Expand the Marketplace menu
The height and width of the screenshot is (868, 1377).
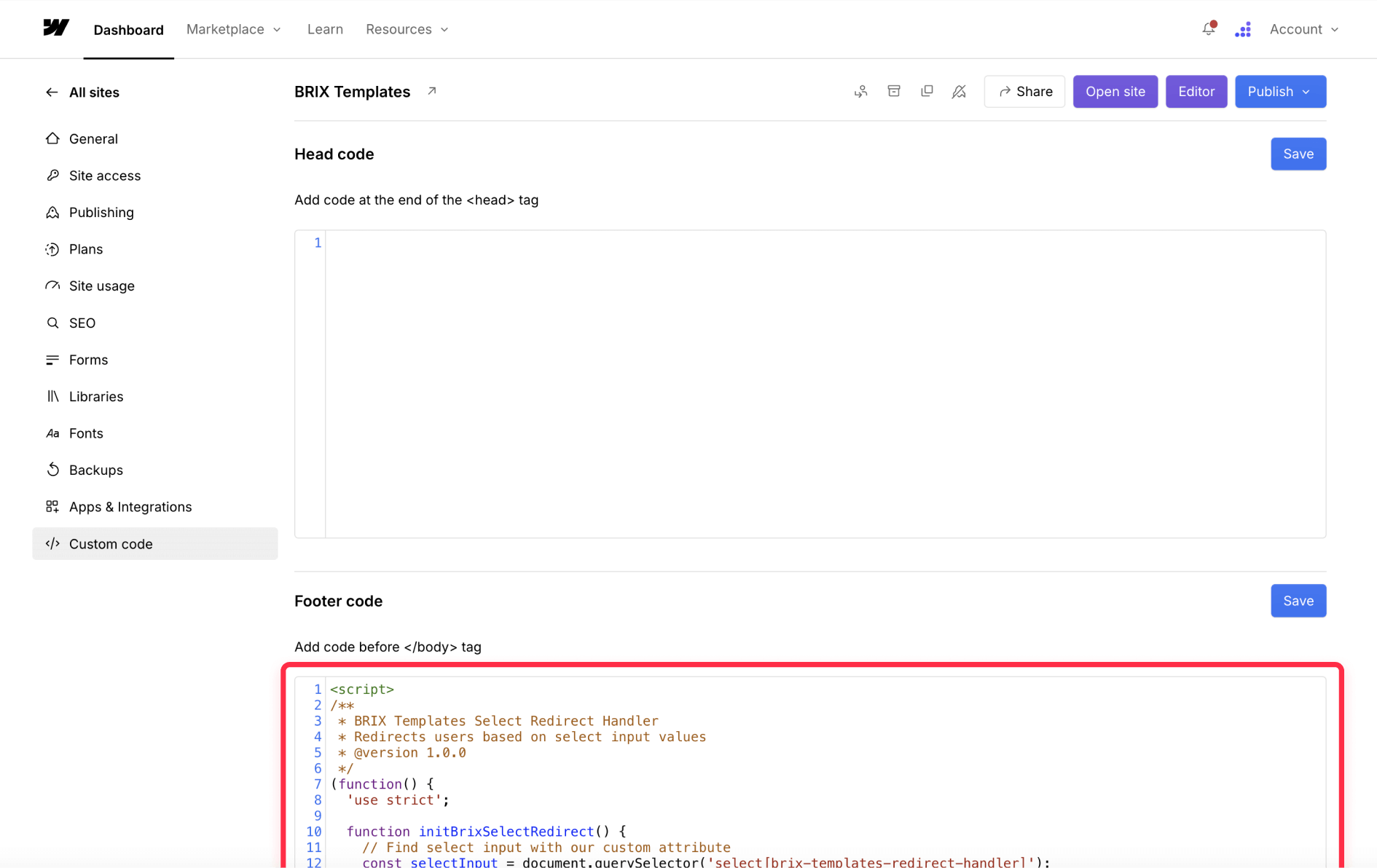(x=233, y=29)
